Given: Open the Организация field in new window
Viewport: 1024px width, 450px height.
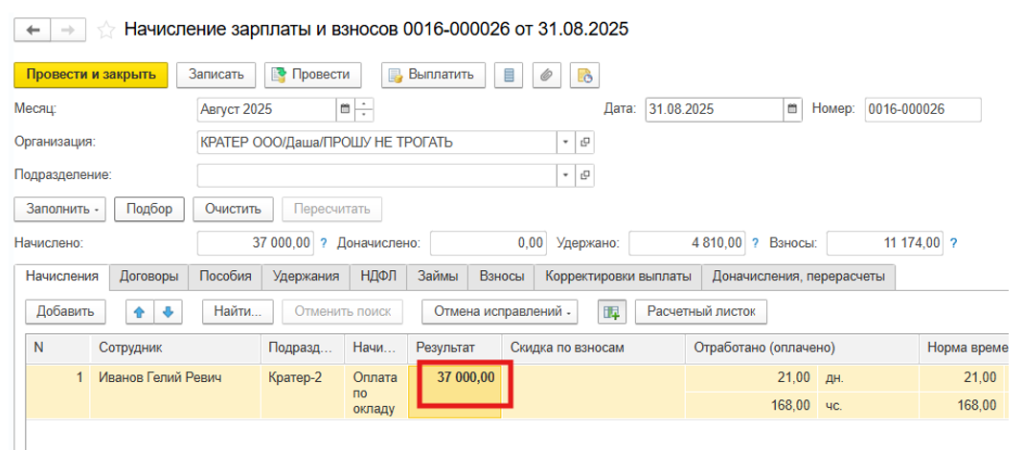Looking at the screenshot, I should tap(585, 142).
